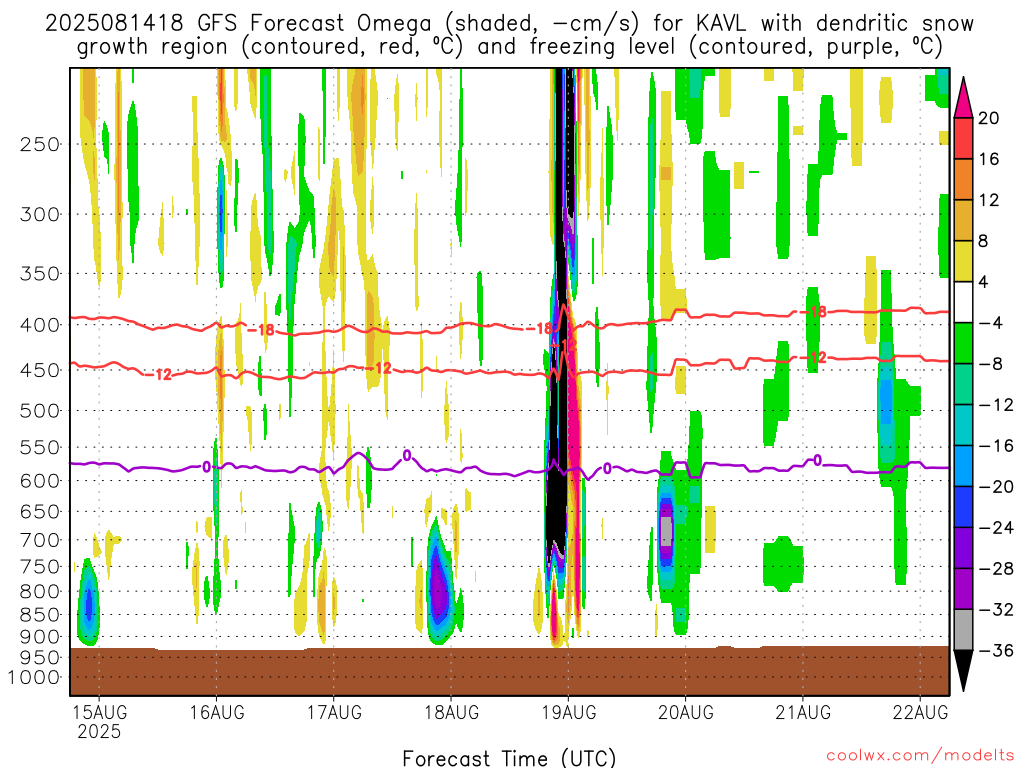Select the 450 pressure level label
The image size is (1024, 768).
[x=40, y=370]
